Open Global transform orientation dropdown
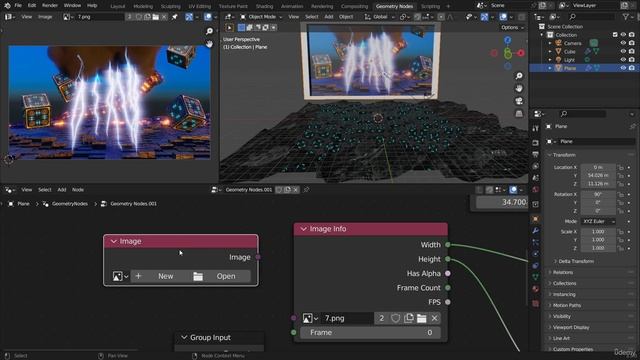Screen dimensions: 640x360 click(x=379, y=17)
